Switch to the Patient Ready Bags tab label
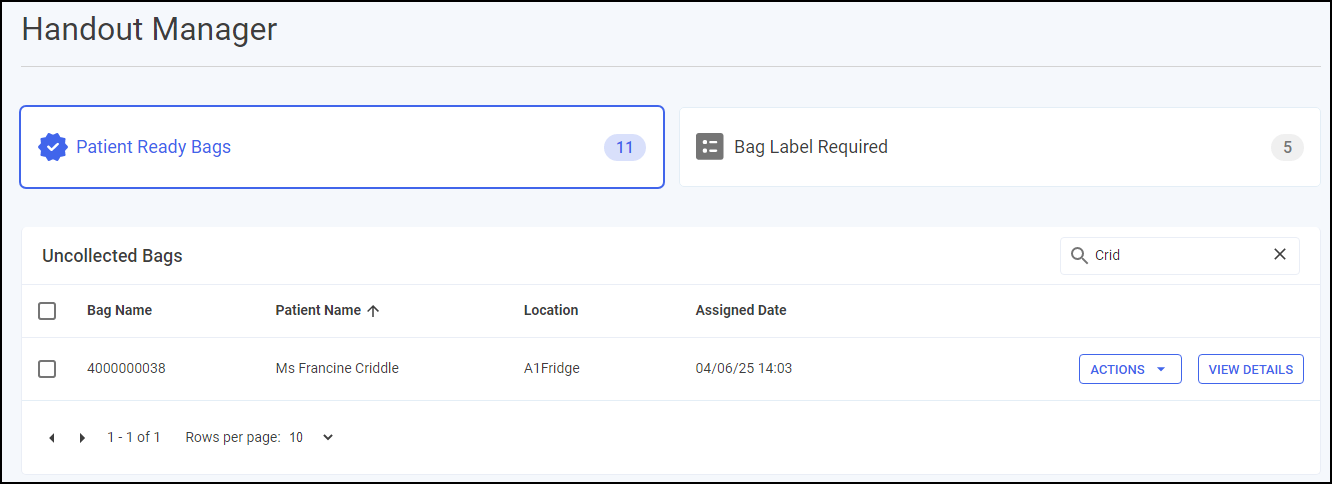 click(x=153, y=147)
